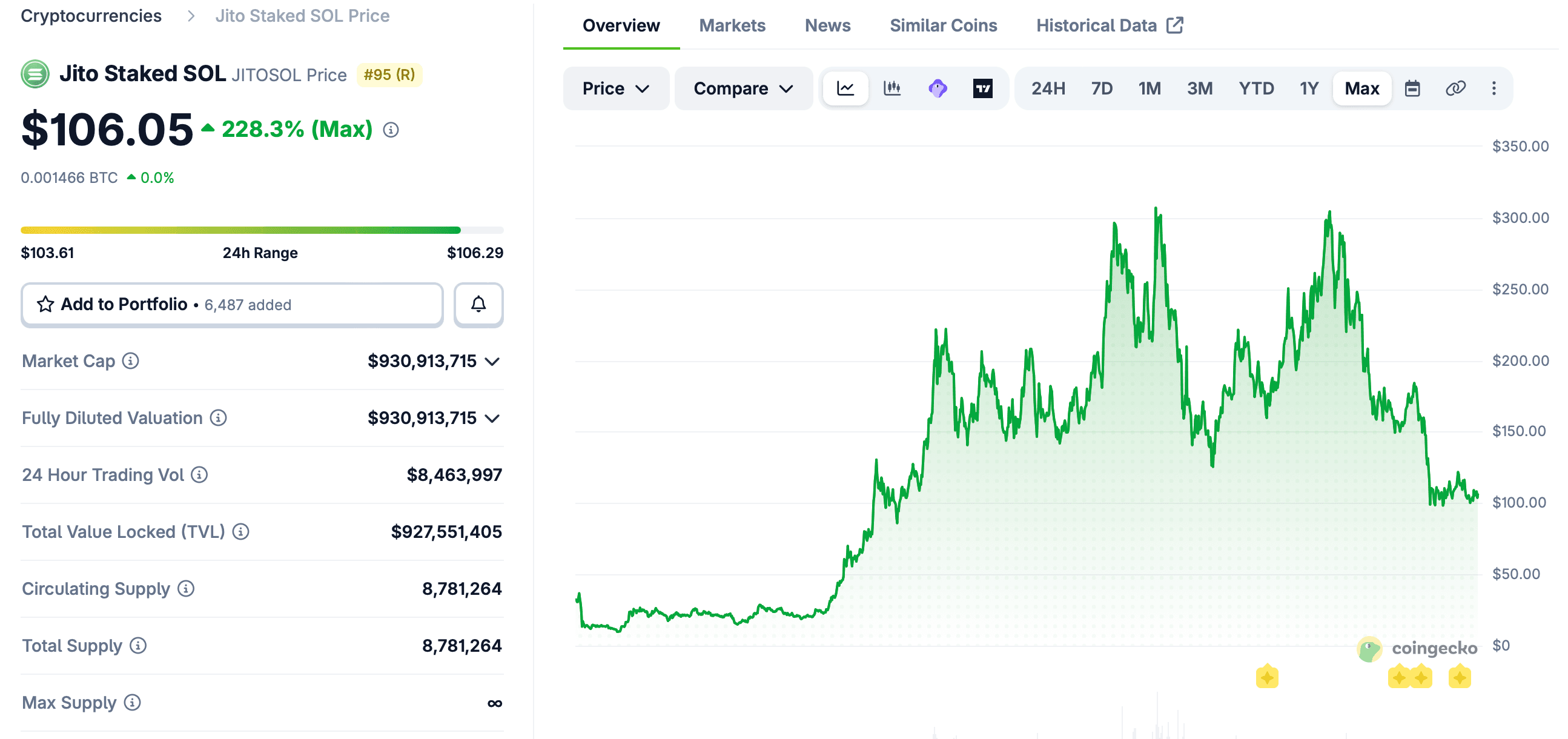Screen dimensions: 1568x739
Task: Open TradingView chart mode icon
Action: tap(982, 88)
